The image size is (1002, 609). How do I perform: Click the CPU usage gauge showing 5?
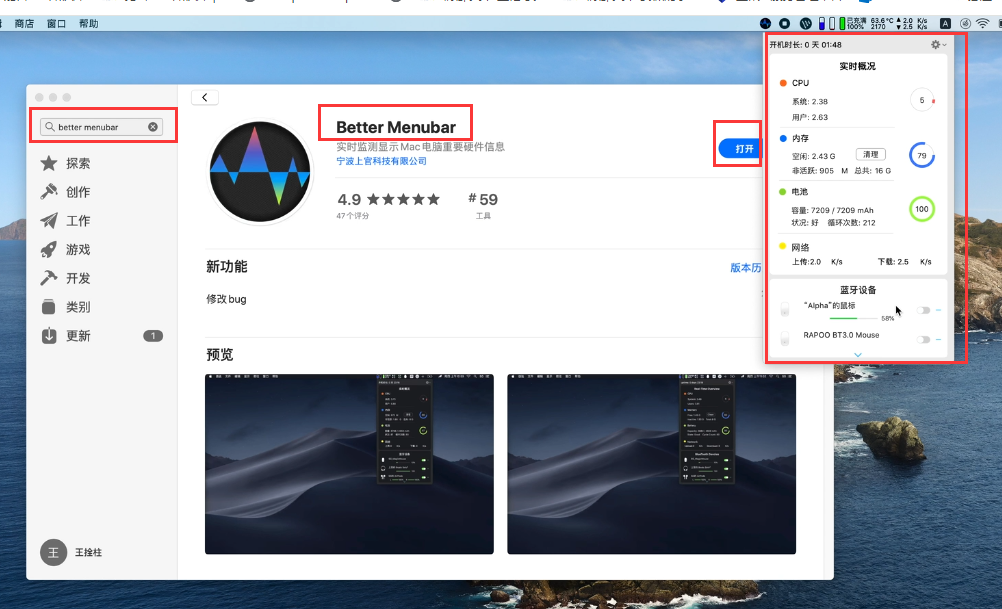(921, 100)
